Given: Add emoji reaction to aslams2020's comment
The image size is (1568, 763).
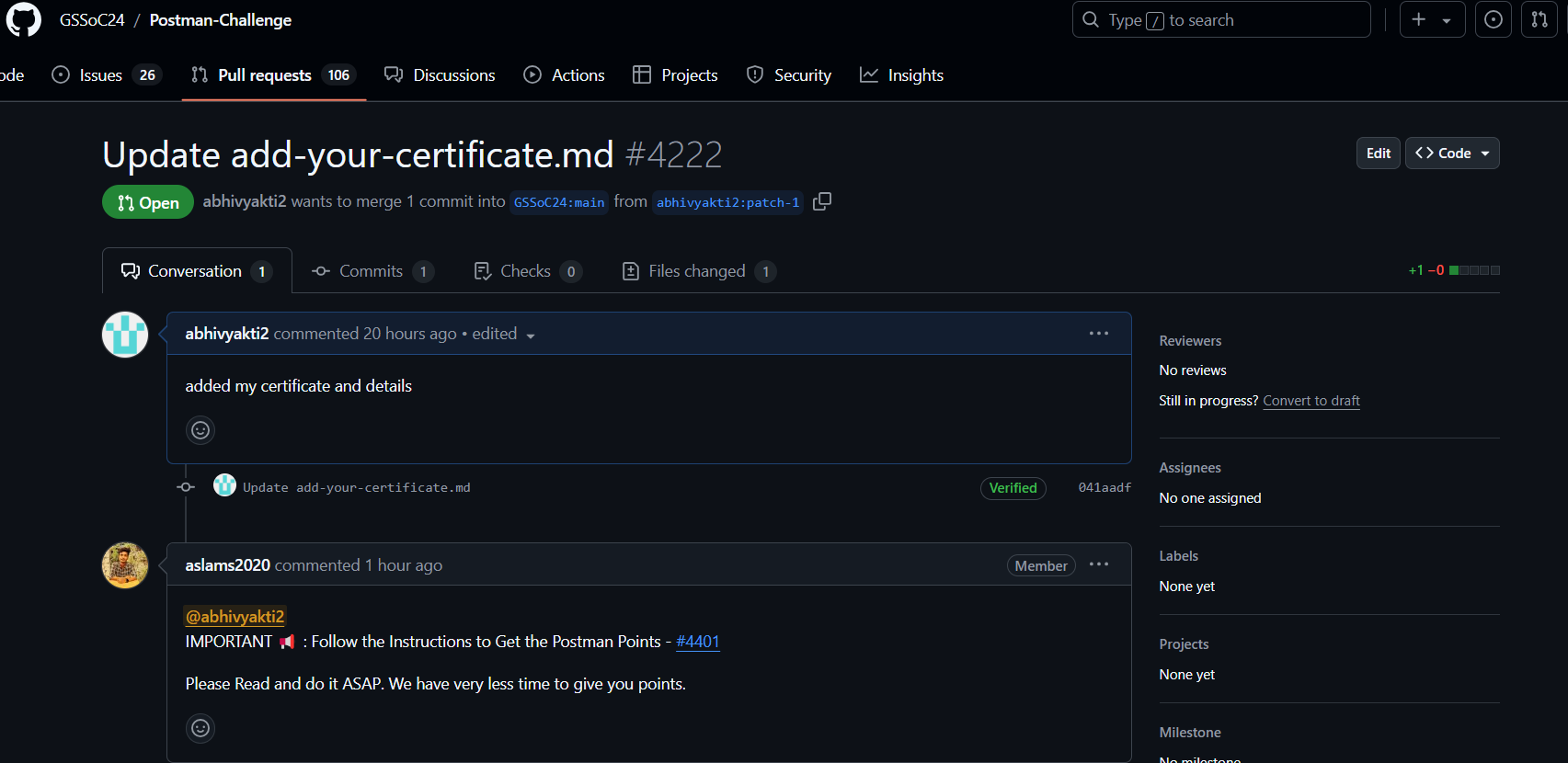Looking at the screenshot, I should pyautogui.click(x=200, y=728).
